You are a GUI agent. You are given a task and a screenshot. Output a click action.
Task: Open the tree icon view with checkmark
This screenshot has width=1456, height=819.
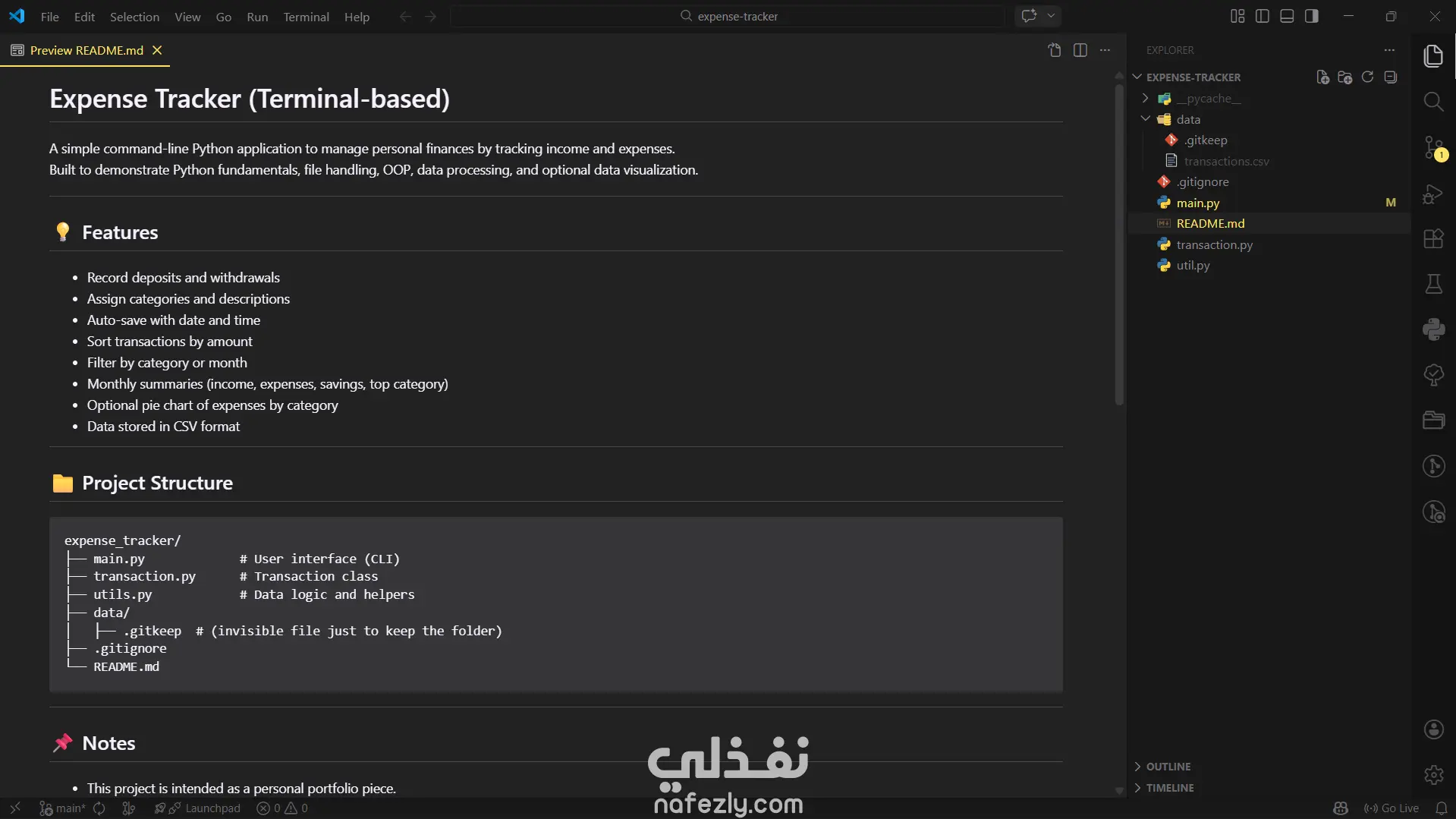[1433, 375]
